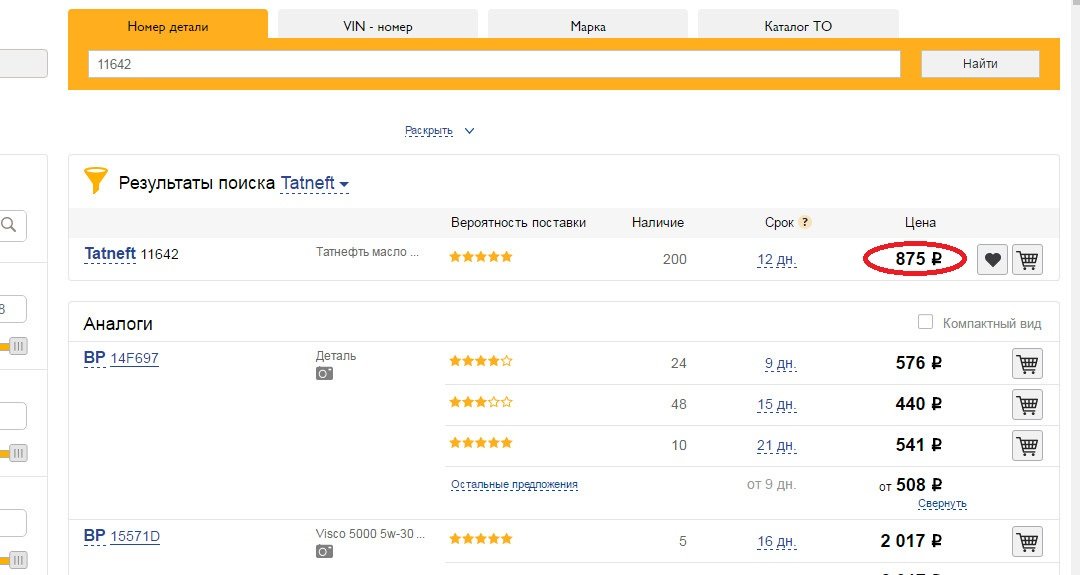This screenshot has height=575, width=1080.
Task: Open Остальные предложения link
Action: (514, 484)
